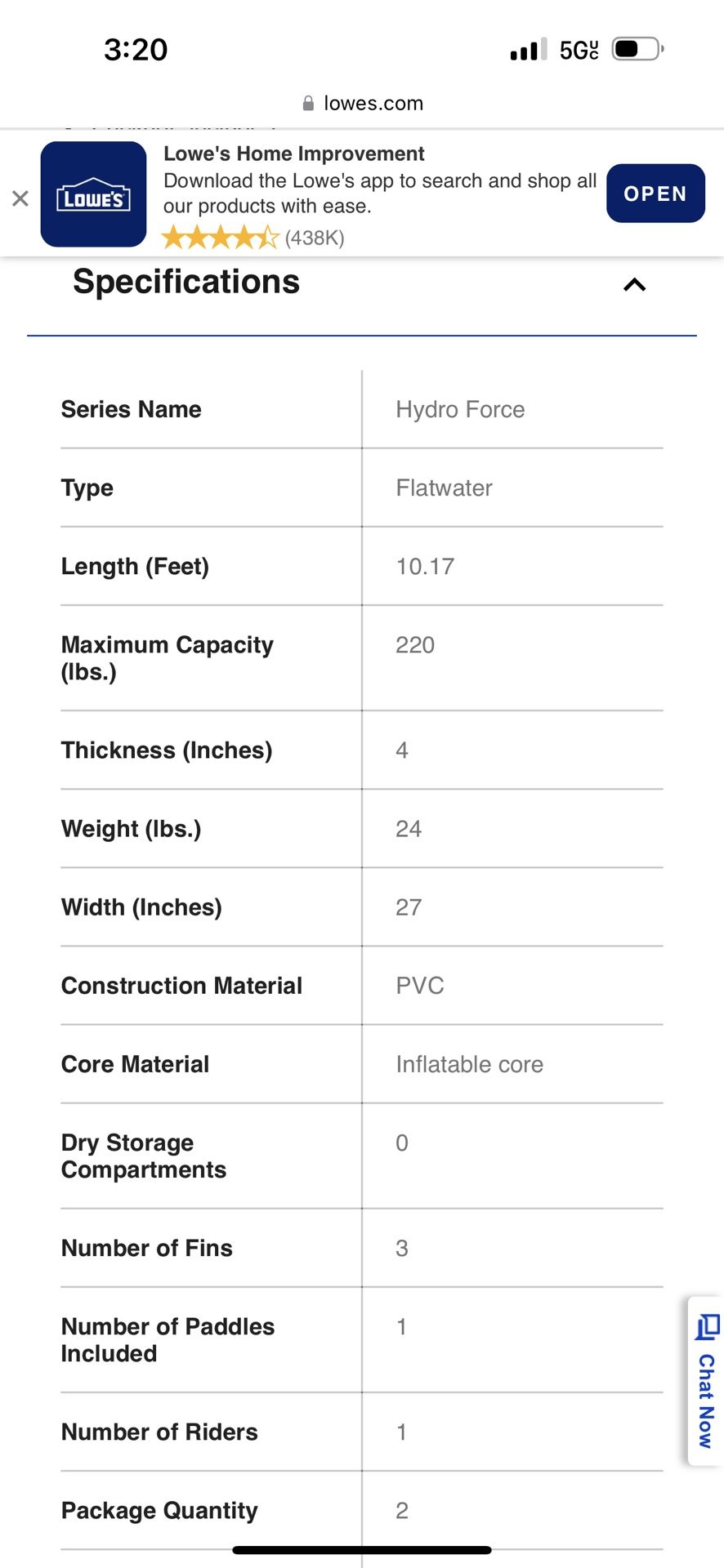Dismiss the Lowe's app banner
The width and height of the screenshot is (724, 1568).
[20, 198]
